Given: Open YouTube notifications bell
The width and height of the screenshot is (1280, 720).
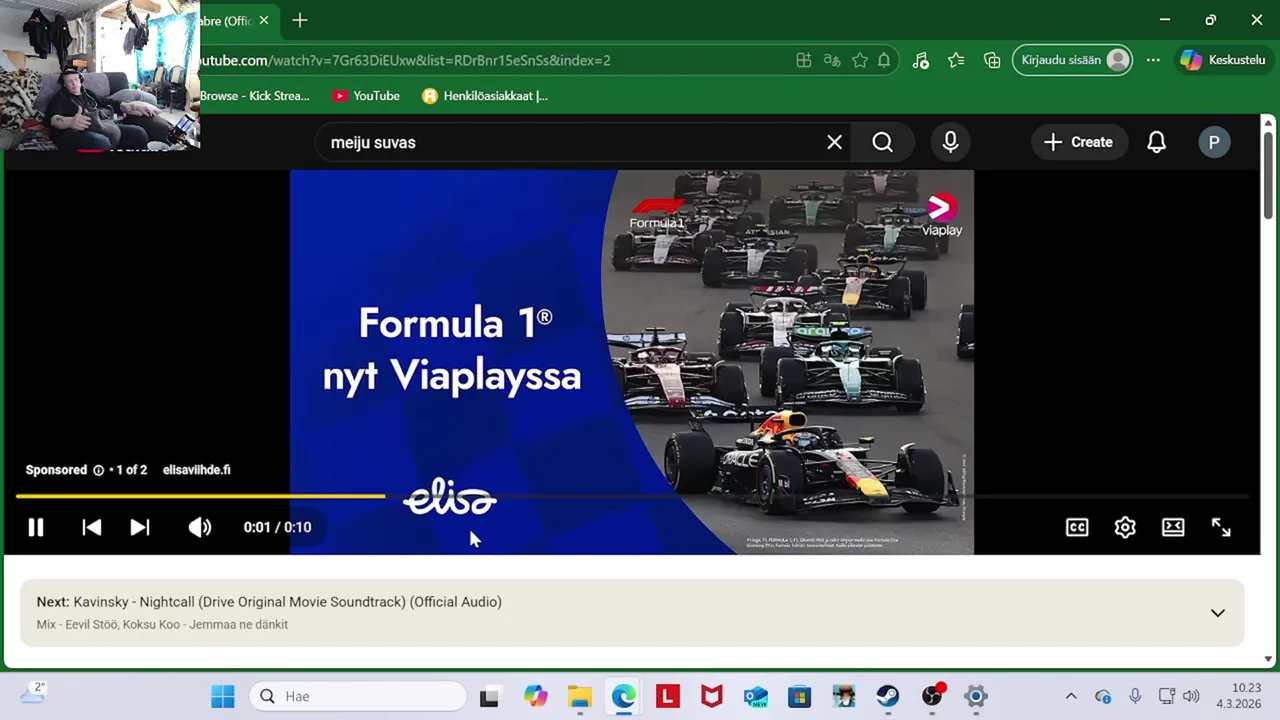Looking at the screenshot, I should pos(1156,142).
